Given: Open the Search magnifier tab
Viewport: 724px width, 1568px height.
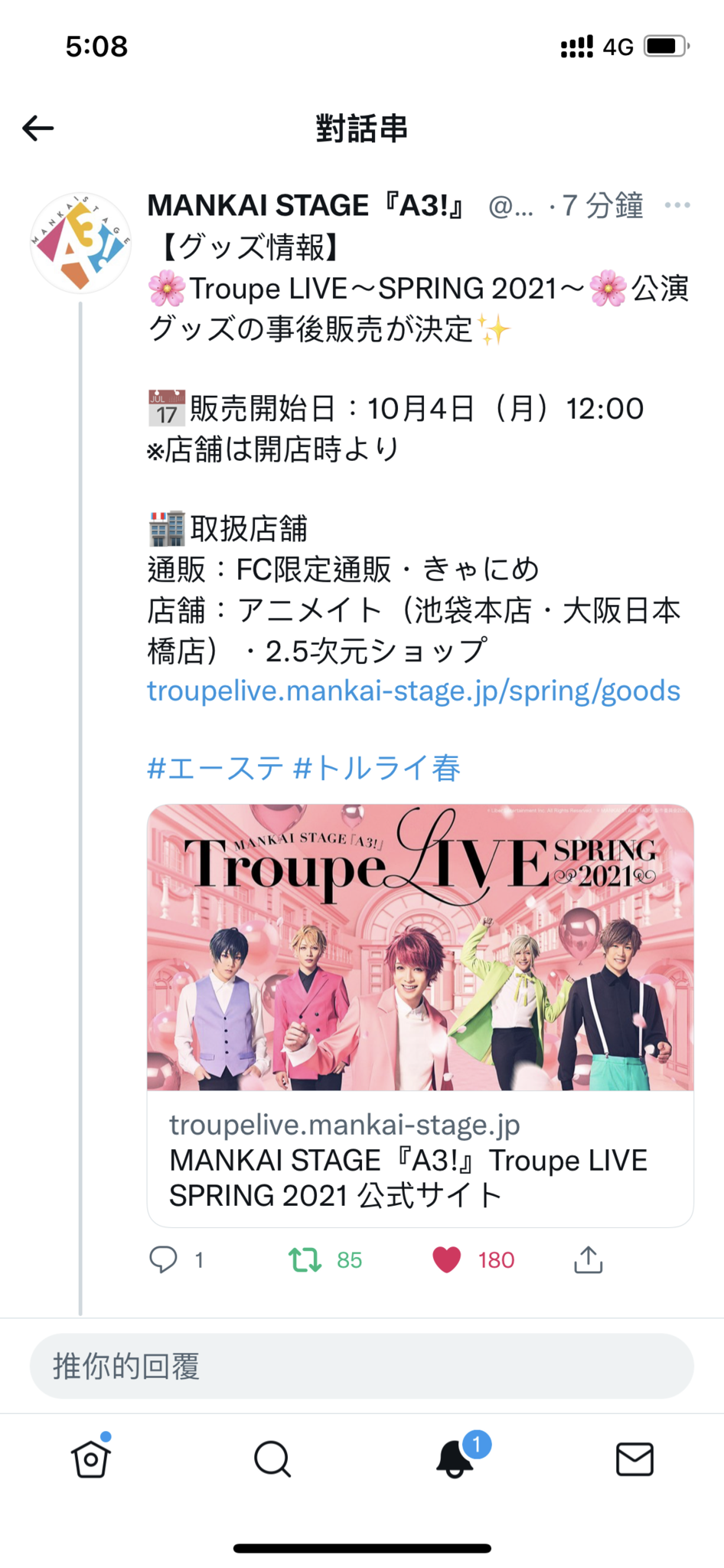Looking at the screenshot, I should [272, 1459].
